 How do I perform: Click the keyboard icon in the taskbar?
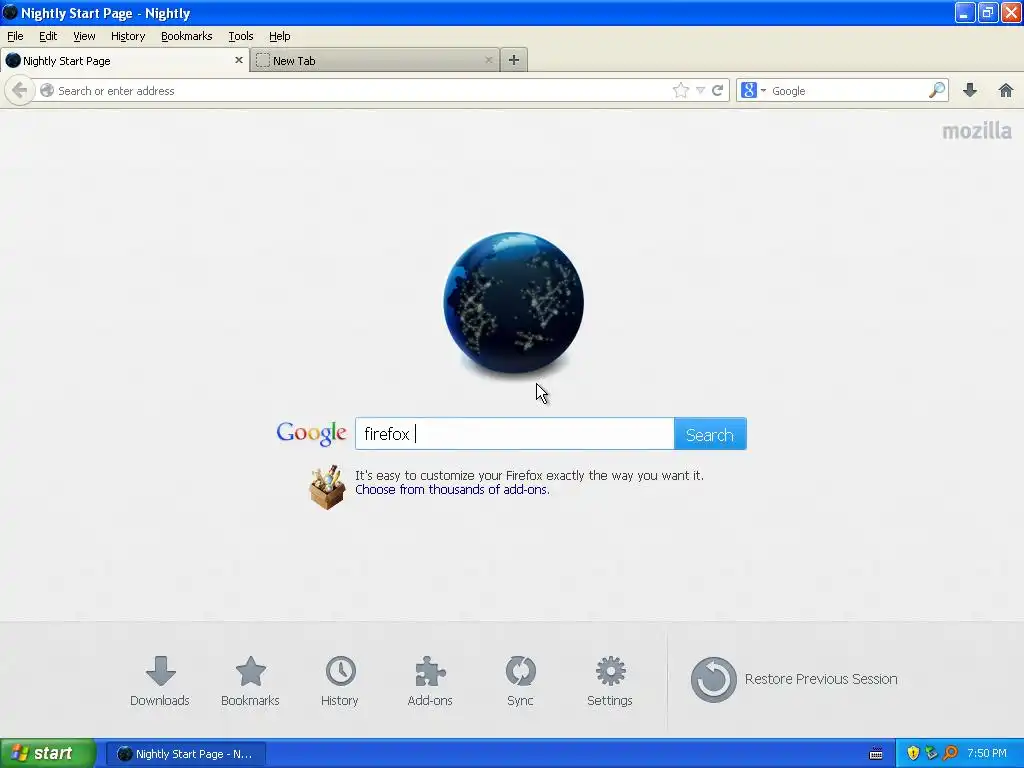[x=876, y=754]
